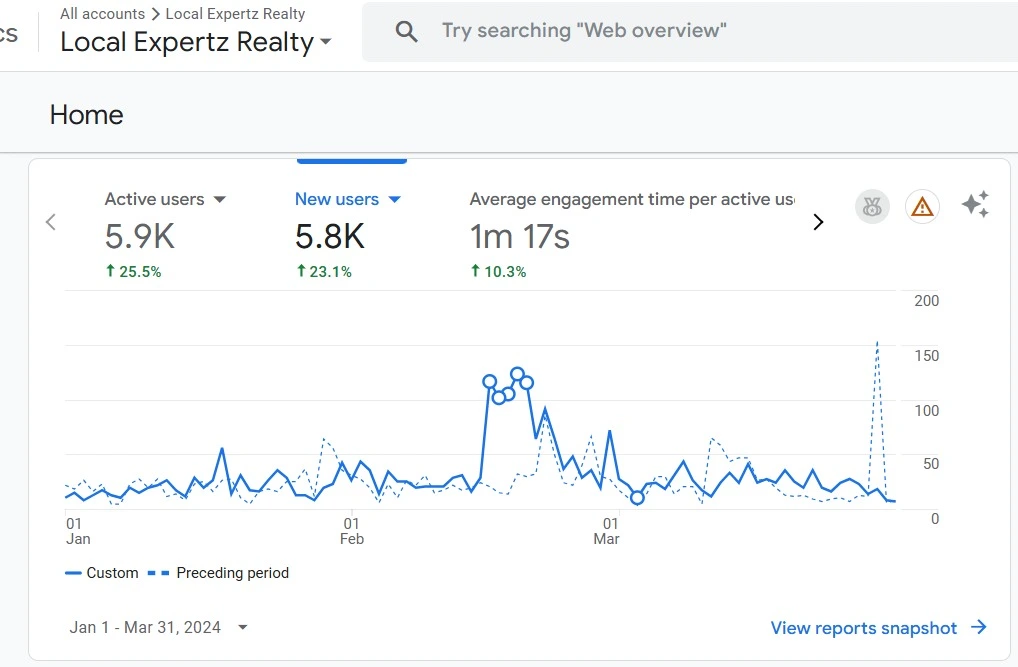The height and width of the screenshot is (667, 1018).
Task: Select the anomaly circle in early March
Action: pyautogui.click(x=637, y=498)
